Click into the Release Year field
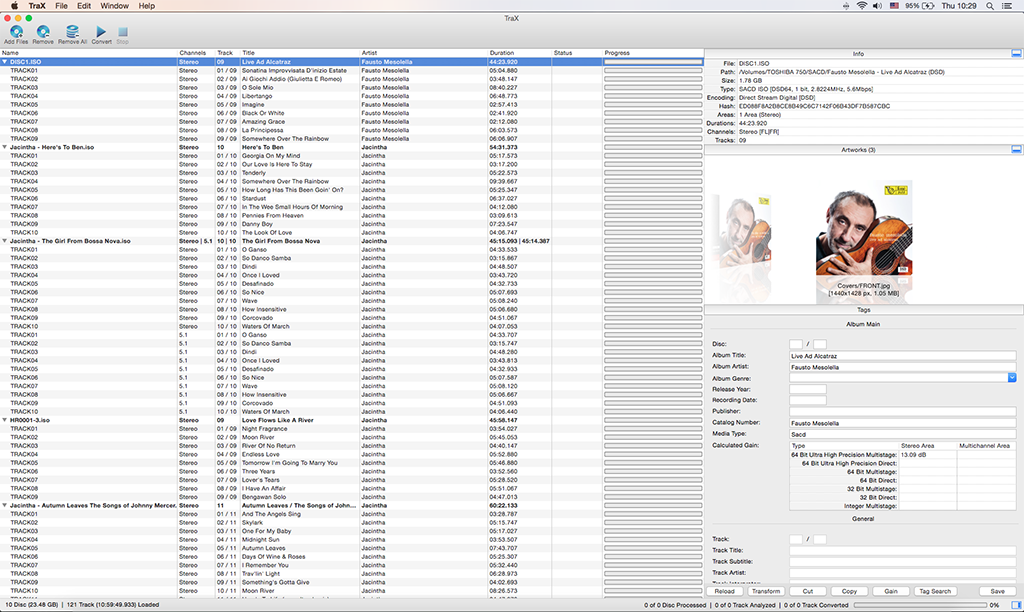The image size is (1024, 612). point(808,389)
